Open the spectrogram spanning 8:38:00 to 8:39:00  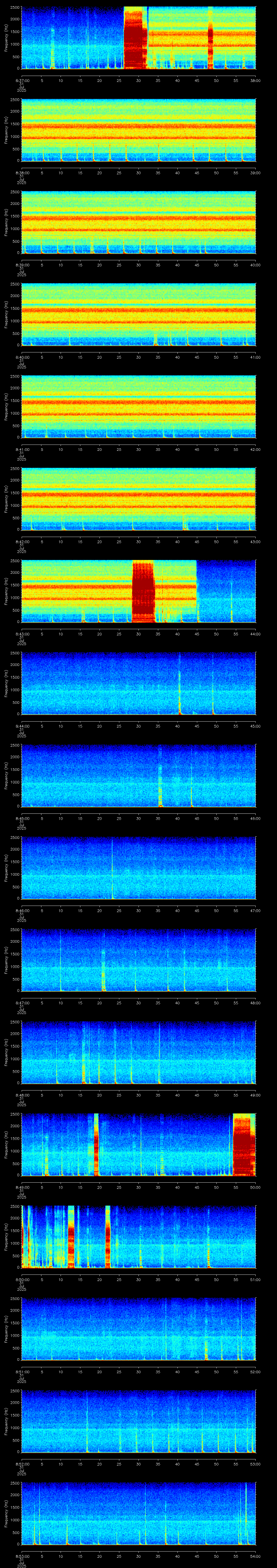[138, 130]
